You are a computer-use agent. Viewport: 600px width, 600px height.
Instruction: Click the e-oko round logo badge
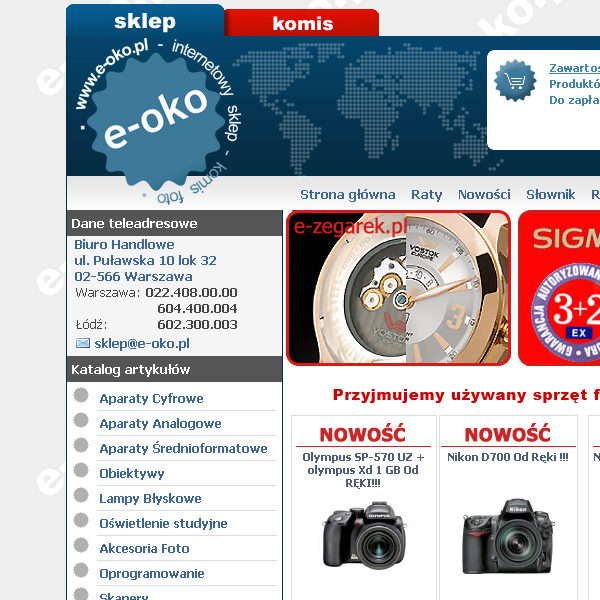click(156, 121)
